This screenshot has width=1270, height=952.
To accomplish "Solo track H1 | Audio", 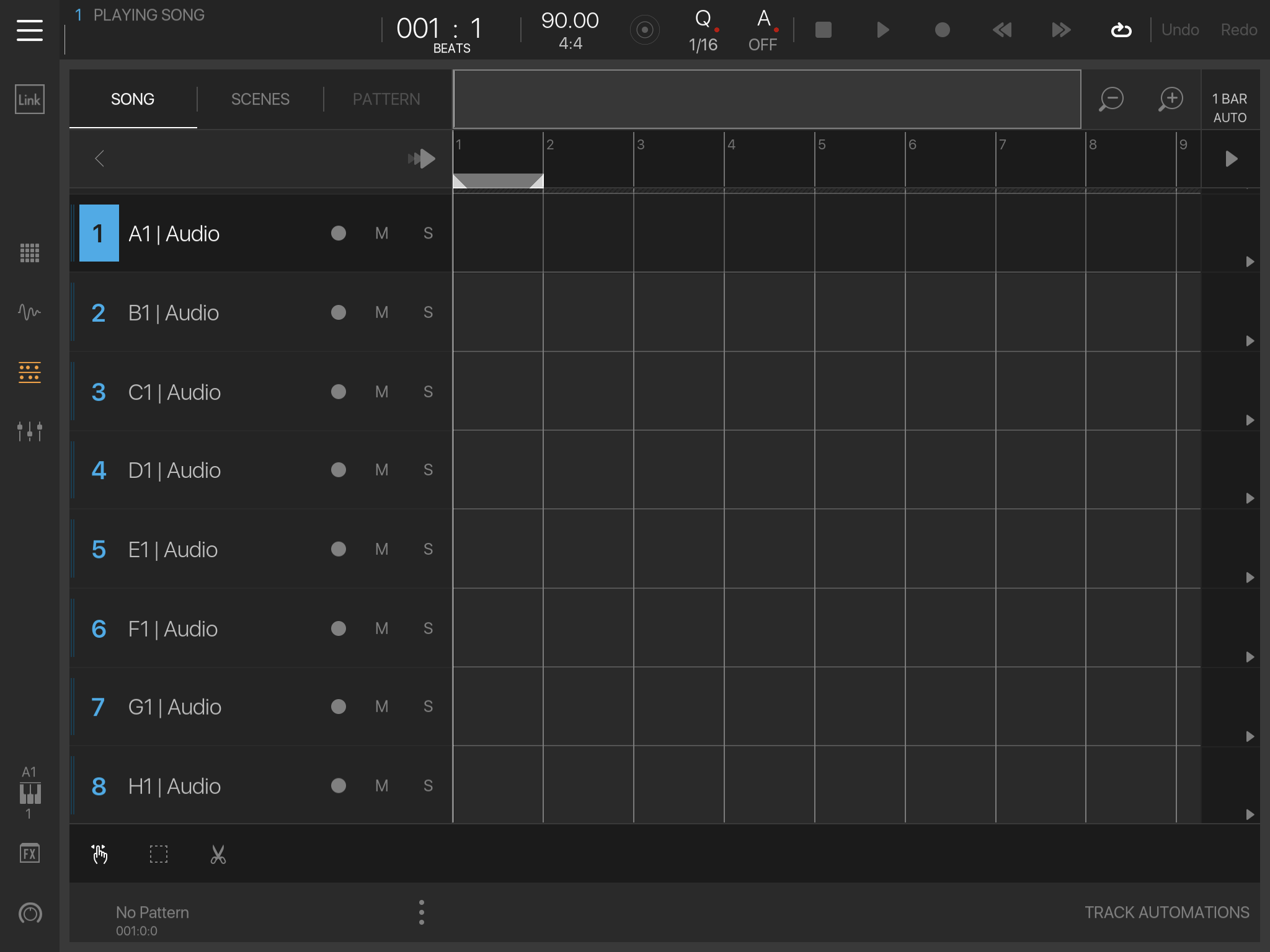I will click(x=428, y=786).
